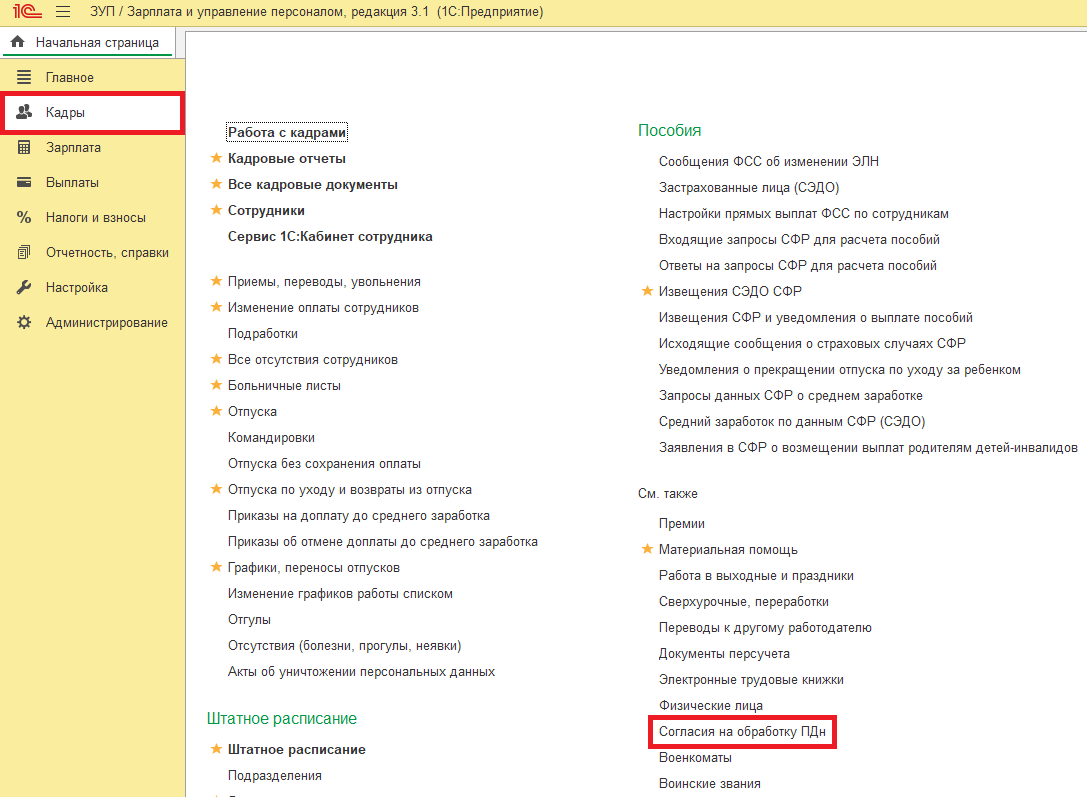Go to Приемы, переводы, увольнения
The height and width of the screenshot is (797, 1087).
pos(324,282)
